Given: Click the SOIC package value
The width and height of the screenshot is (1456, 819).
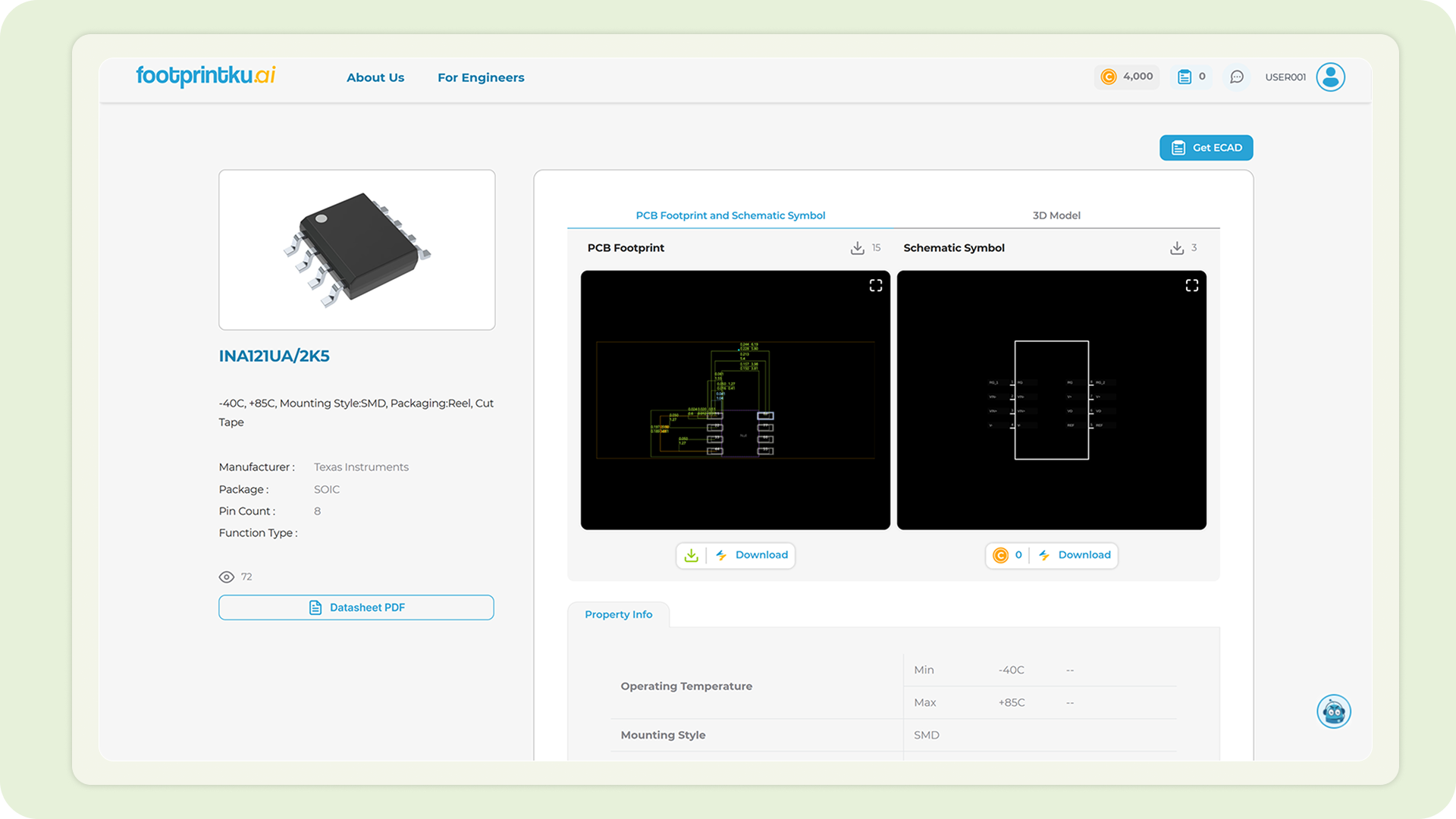Looking at the screenshot, I should click(327, 489).
